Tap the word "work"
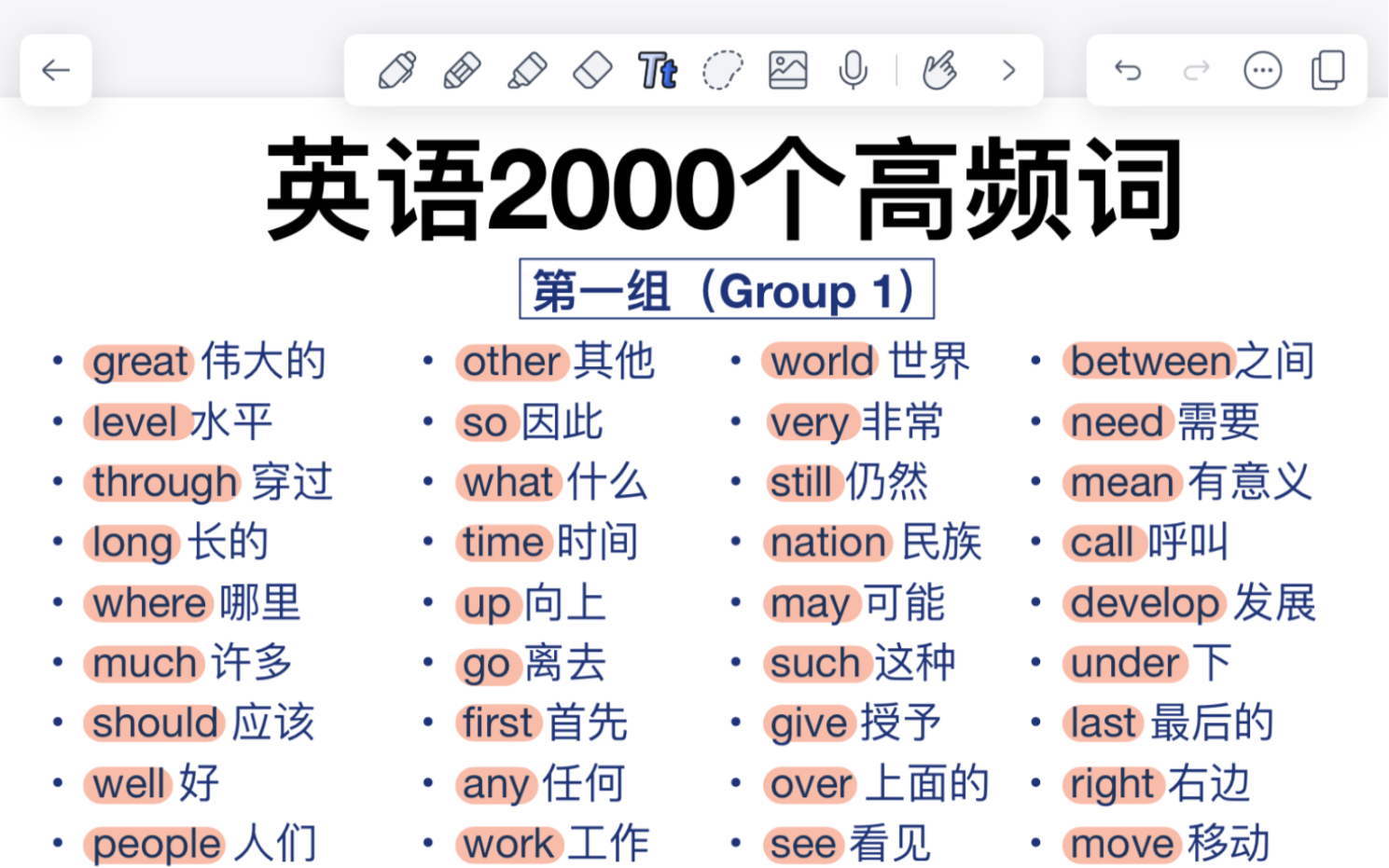Viewport: 1389px width, 868px height. [509, 845]
